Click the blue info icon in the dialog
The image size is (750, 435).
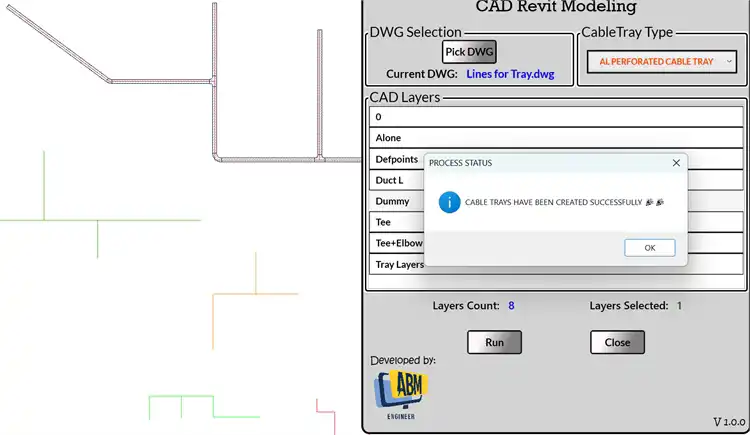click(450, 202)
